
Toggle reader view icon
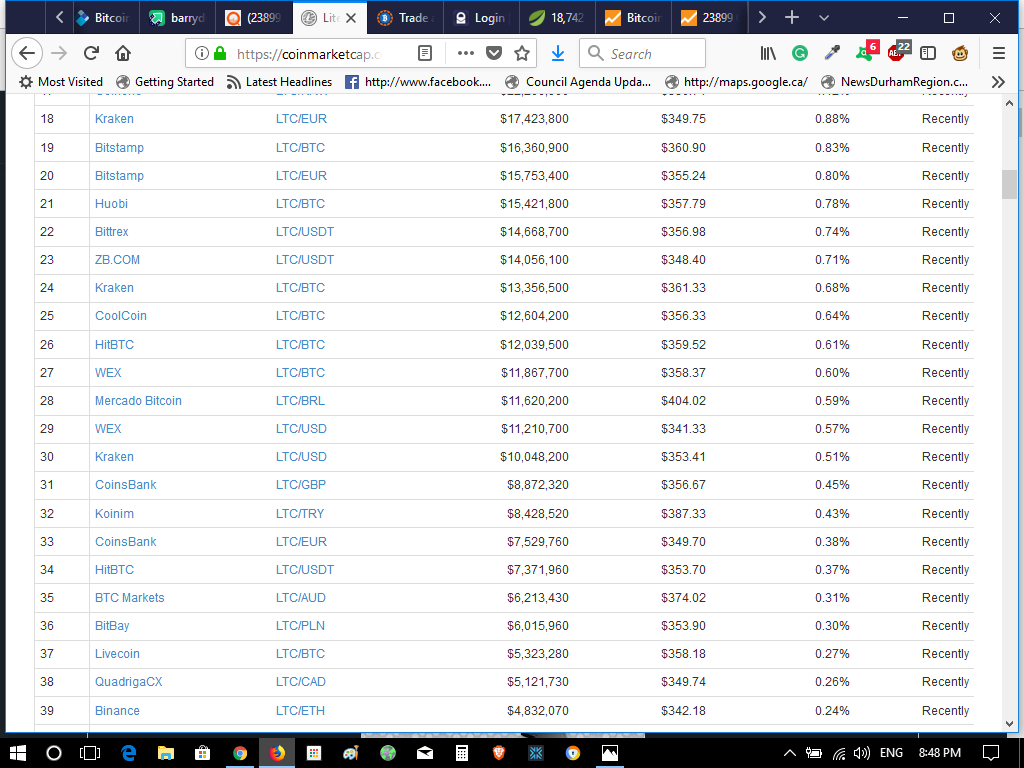pyautogui.click(x=424, y=54)
